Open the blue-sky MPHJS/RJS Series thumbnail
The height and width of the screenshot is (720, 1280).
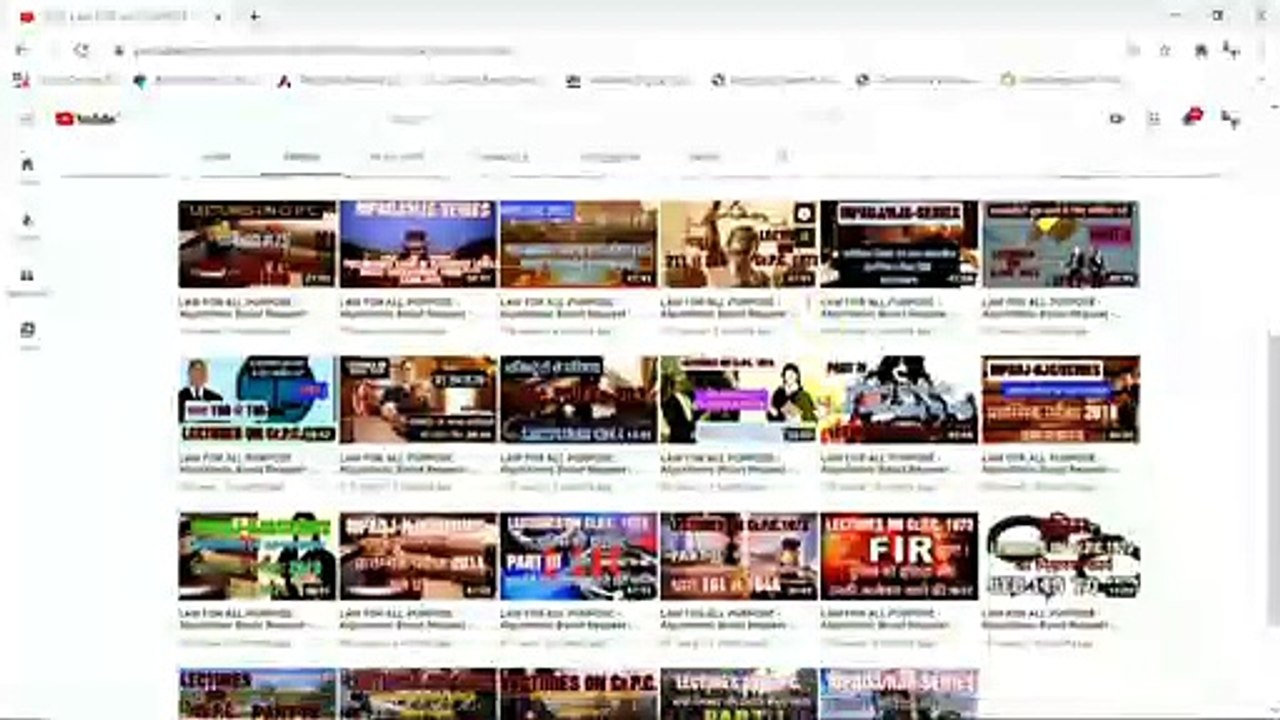418,244
